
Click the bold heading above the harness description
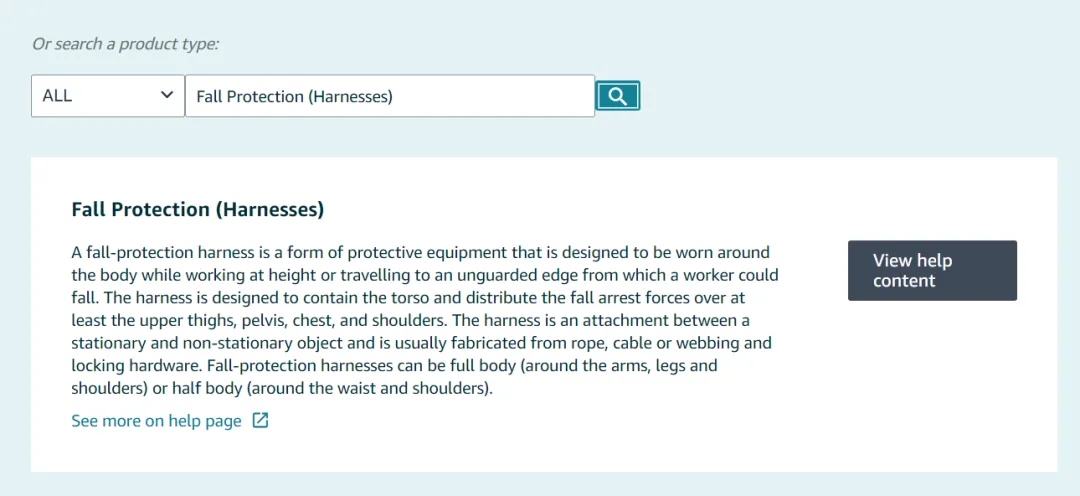198,209
